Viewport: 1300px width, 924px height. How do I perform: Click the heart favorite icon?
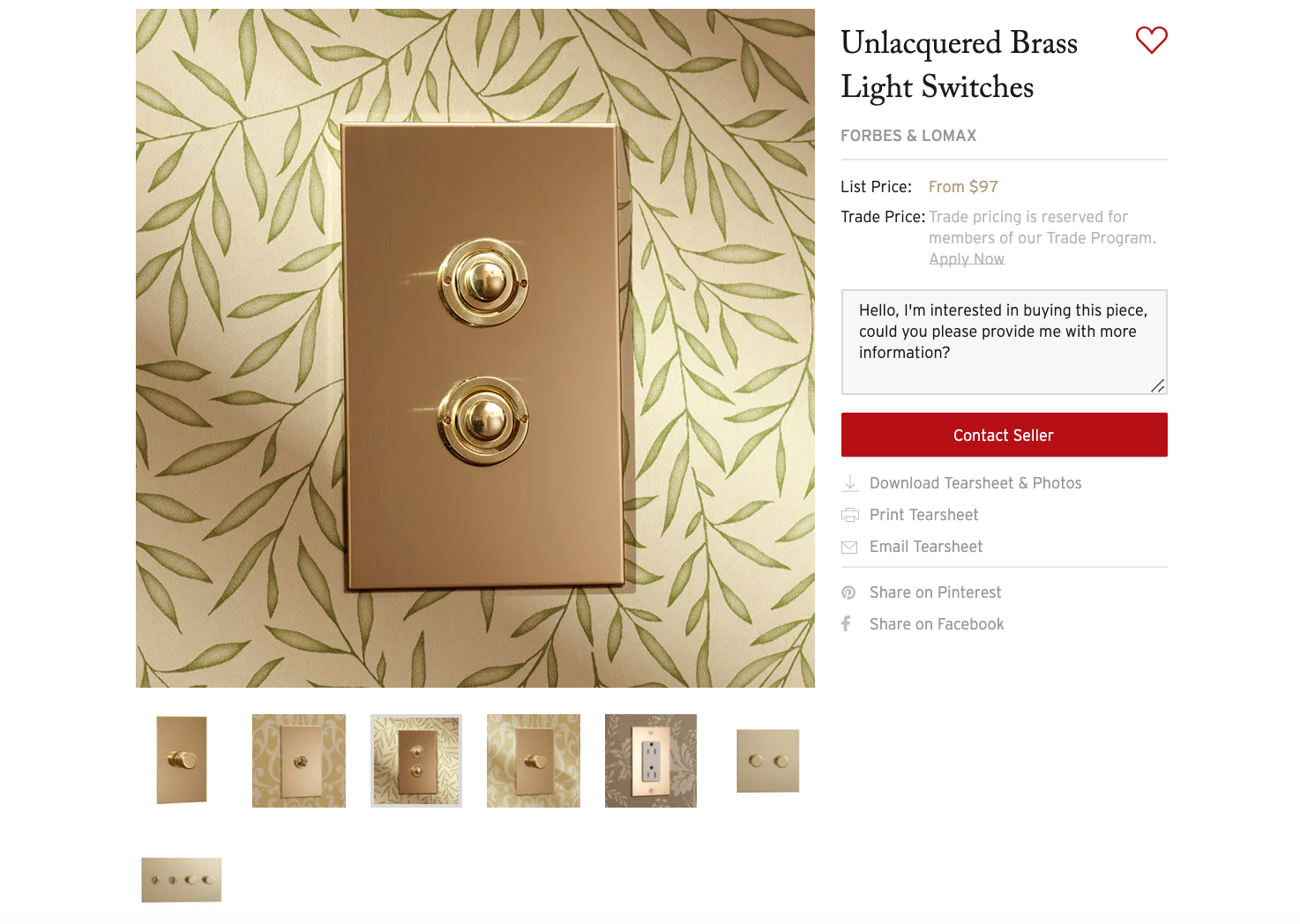[1151, 40]
